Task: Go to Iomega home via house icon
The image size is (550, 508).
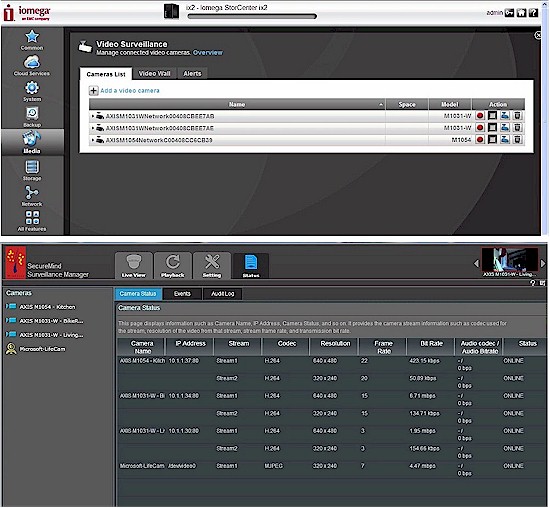Action: click(x=521, y=13)
